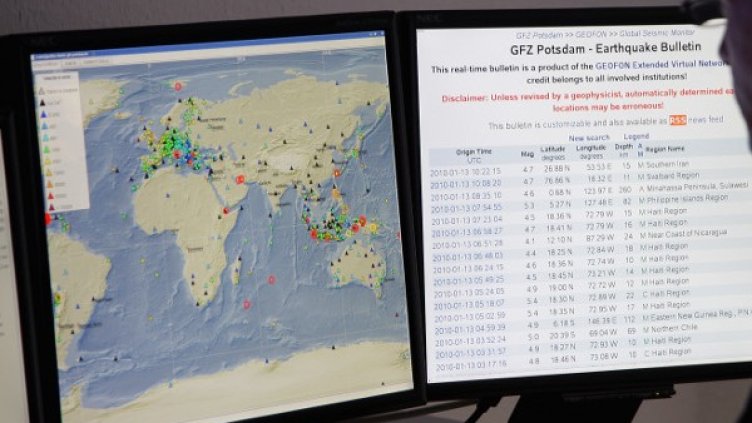Select the red earthquake circle in Southern Iran
Image resolution: width=752 pixels, height=423 pixels.
pos(240,179)
